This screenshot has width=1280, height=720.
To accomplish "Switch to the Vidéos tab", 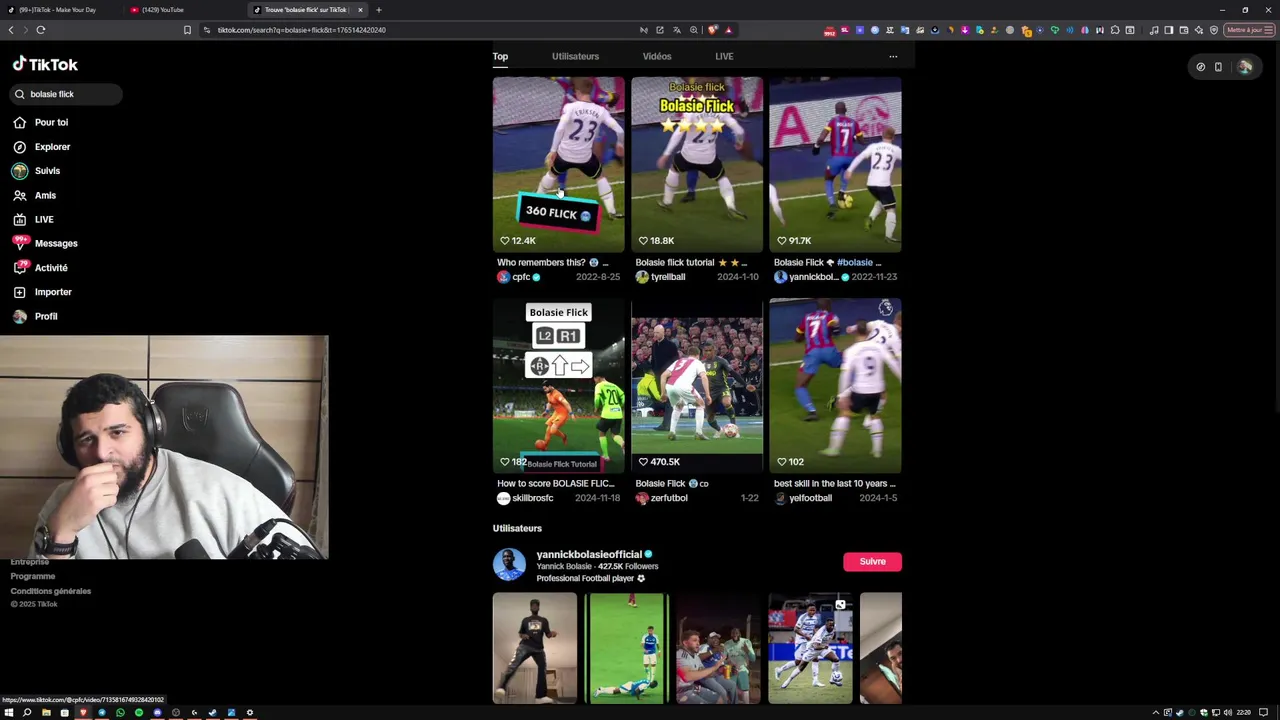I will pyautogui.click(x=657, y=56).
